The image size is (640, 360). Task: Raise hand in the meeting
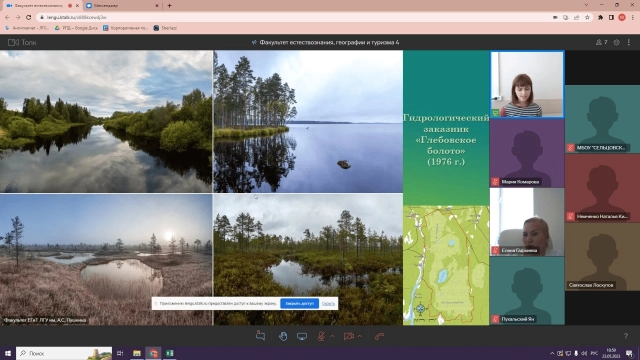pyautogui.click(x=282, y=336)
